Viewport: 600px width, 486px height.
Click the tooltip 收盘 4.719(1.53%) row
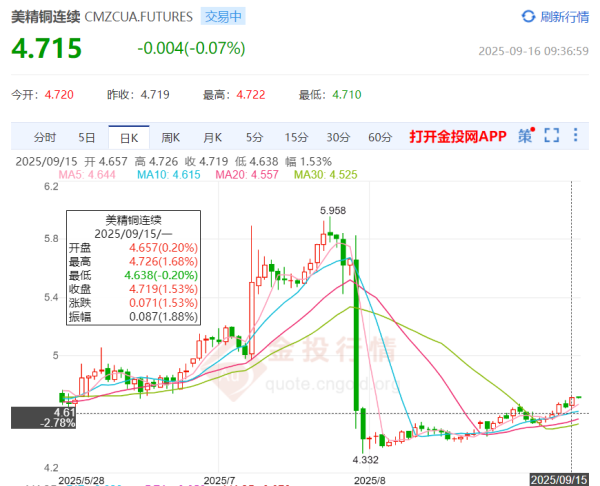coord(133,289)
